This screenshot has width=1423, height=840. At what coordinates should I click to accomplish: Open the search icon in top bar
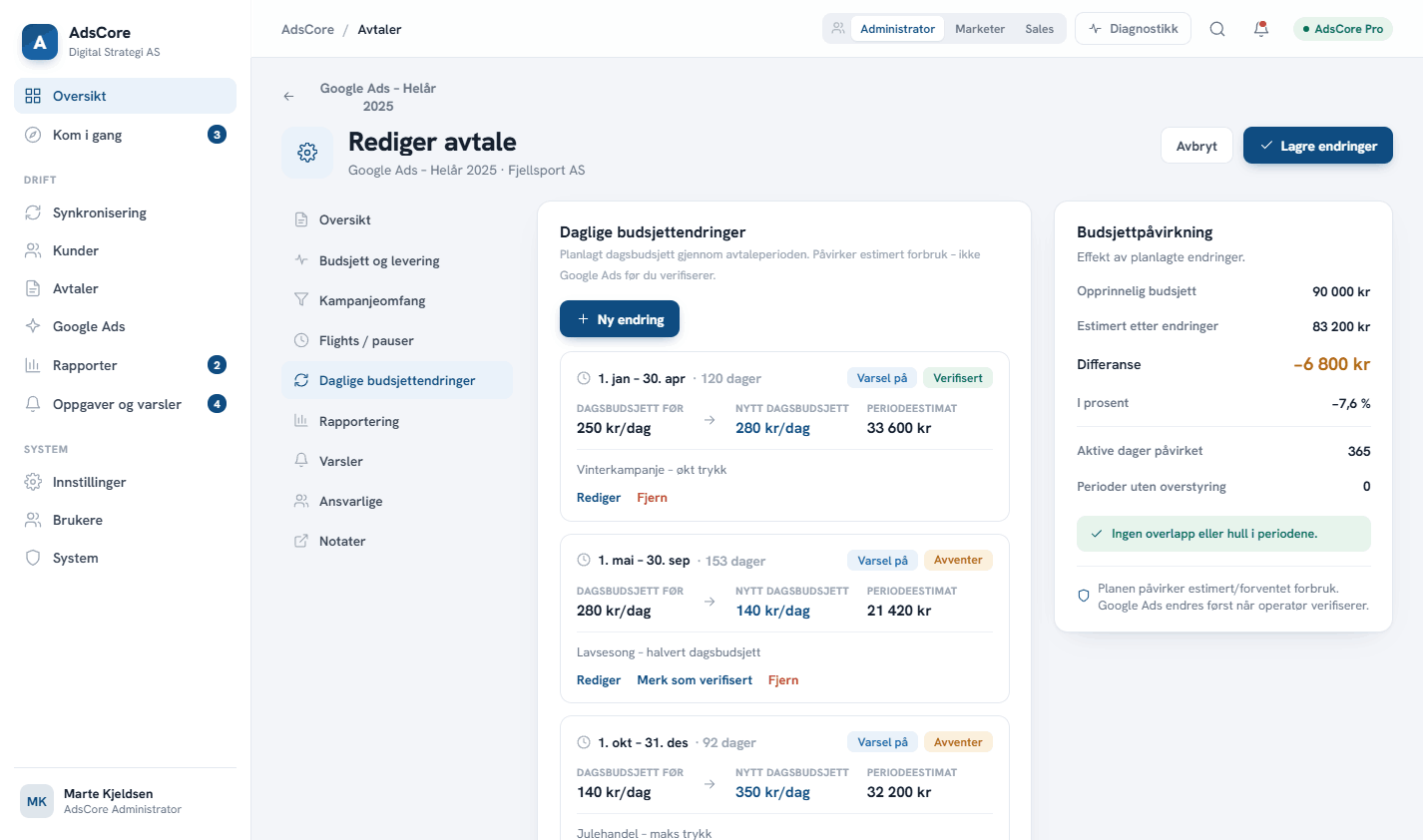pos(1217,29)
